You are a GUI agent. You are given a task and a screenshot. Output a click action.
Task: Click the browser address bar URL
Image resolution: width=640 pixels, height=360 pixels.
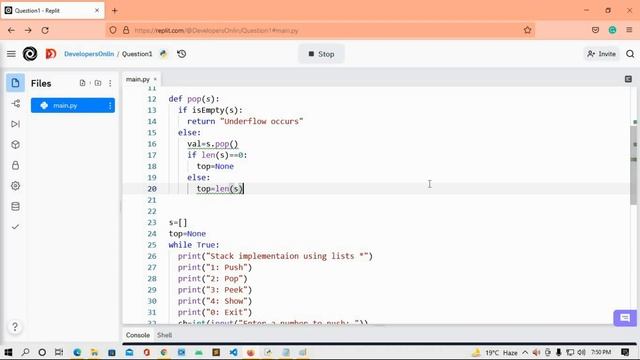pyautogui.click(x=216, y=31)
